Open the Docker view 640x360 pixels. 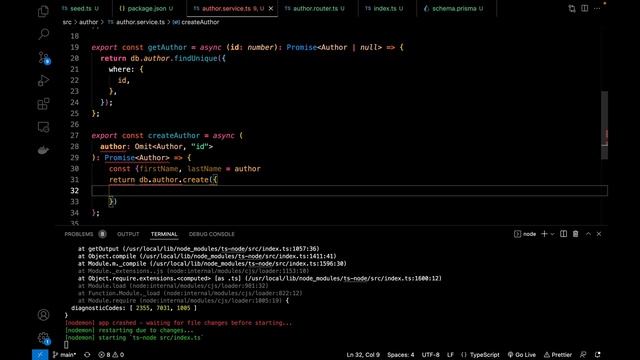tap(43, 150)
